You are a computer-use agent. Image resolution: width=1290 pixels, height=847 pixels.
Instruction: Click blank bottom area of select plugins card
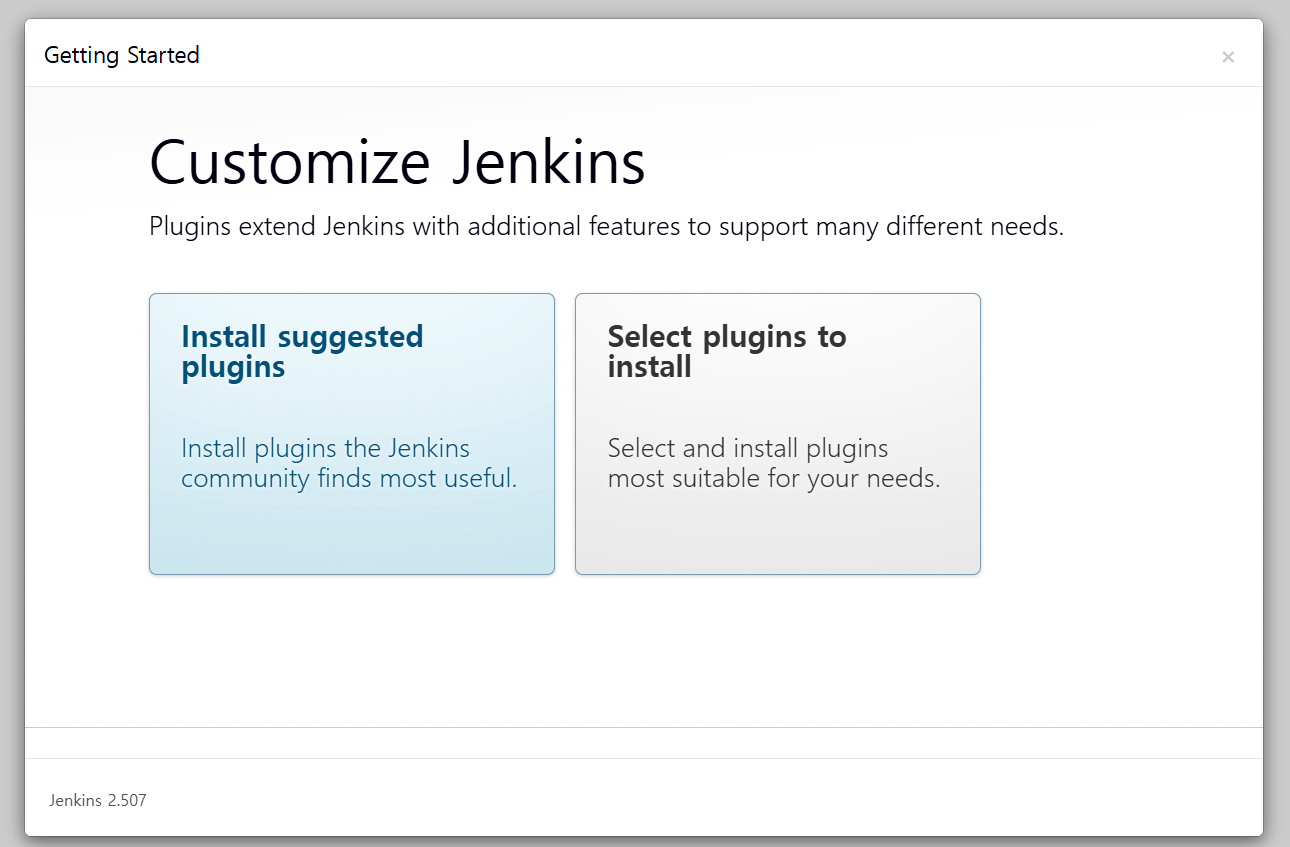(x=778, y=535)
